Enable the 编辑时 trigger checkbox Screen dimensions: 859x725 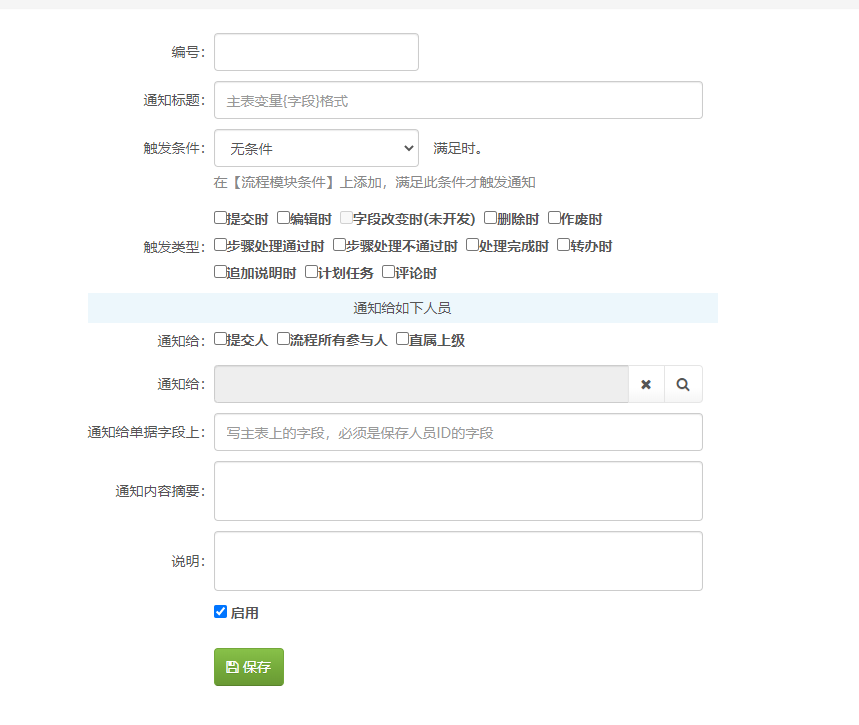(x=284, y=218)
